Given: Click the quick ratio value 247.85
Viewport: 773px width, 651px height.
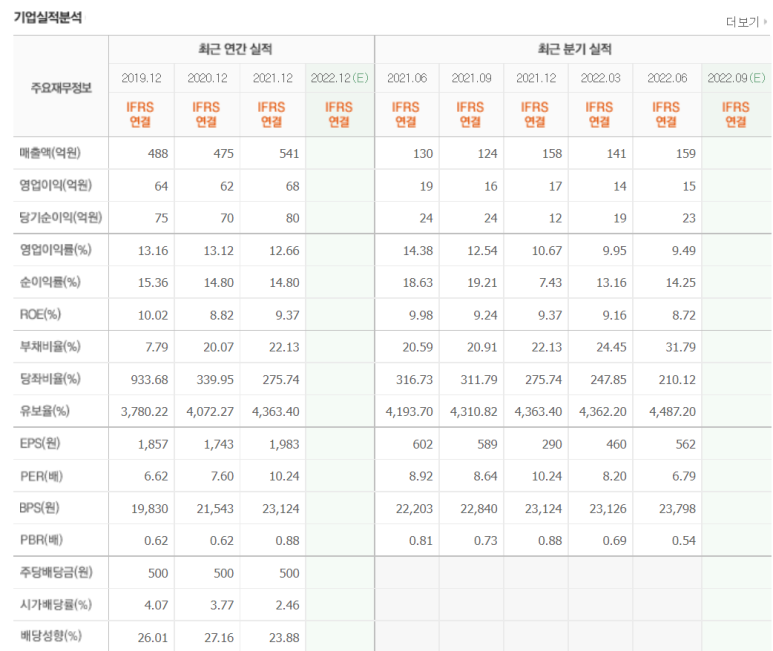Looking at the screenshot, I should pyautogui.click(x=608, y=380).
